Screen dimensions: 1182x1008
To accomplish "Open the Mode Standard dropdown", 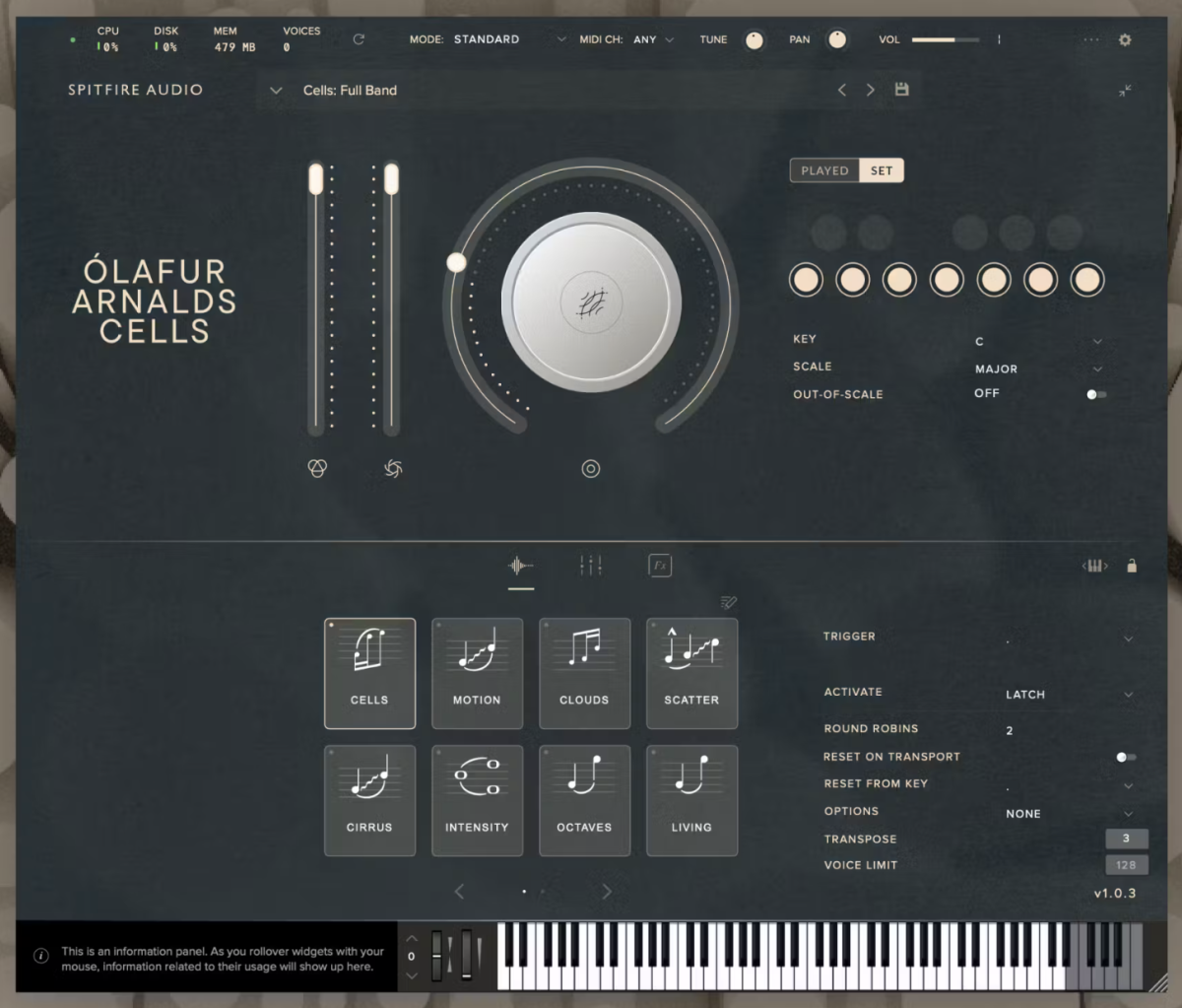I will point(509,39).
